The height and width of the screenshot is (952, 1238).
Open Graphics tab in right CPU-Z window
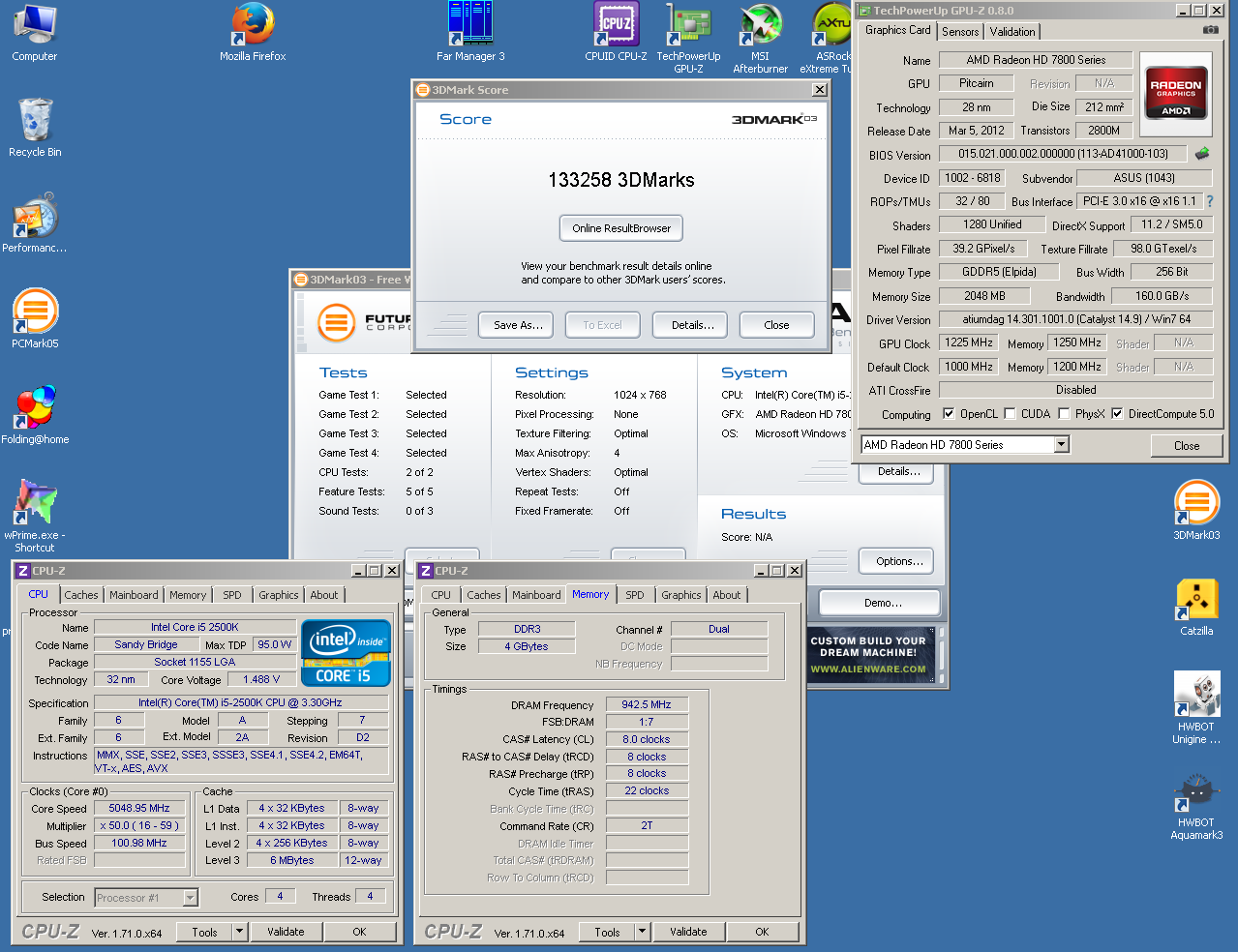[681, 595]
